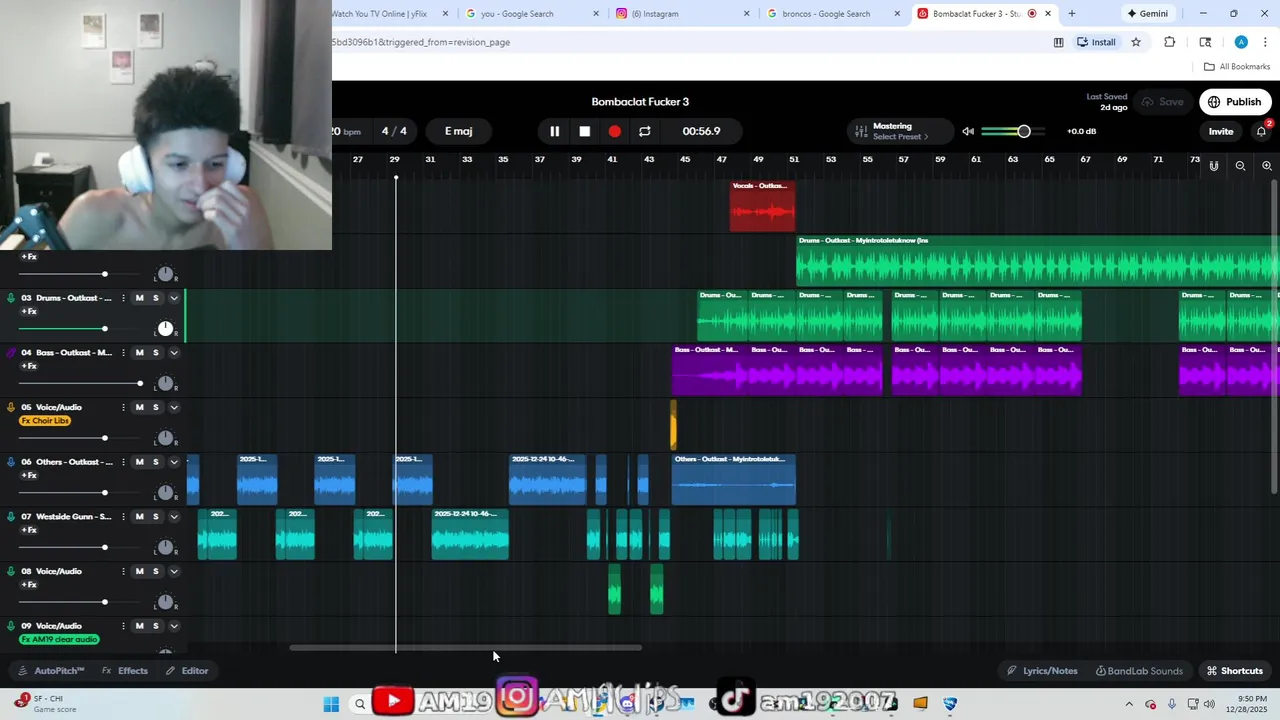This screenshot has height=720, width=1280.
Task: Click the blue microphone icon of track 06 Others
Action: point(11,462)
